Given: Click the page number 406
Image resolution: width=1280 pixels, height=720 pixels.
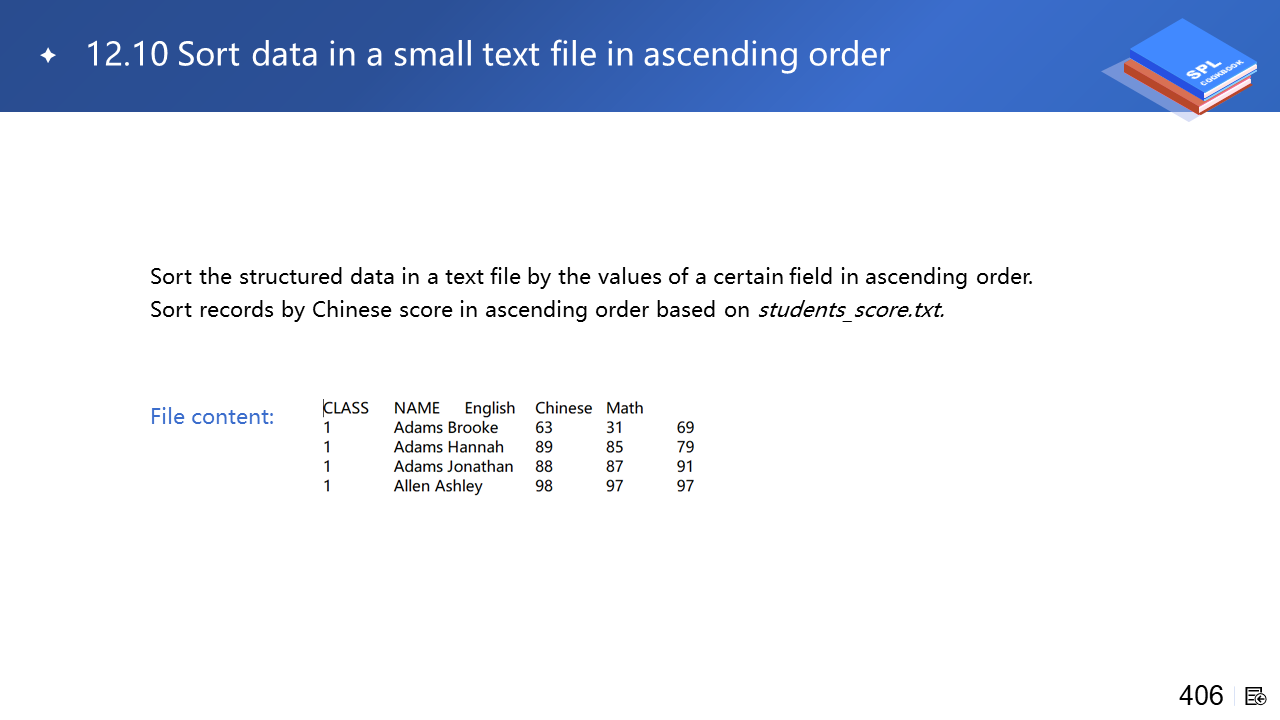Looking at the screenshot, I should click(1201, 695).
